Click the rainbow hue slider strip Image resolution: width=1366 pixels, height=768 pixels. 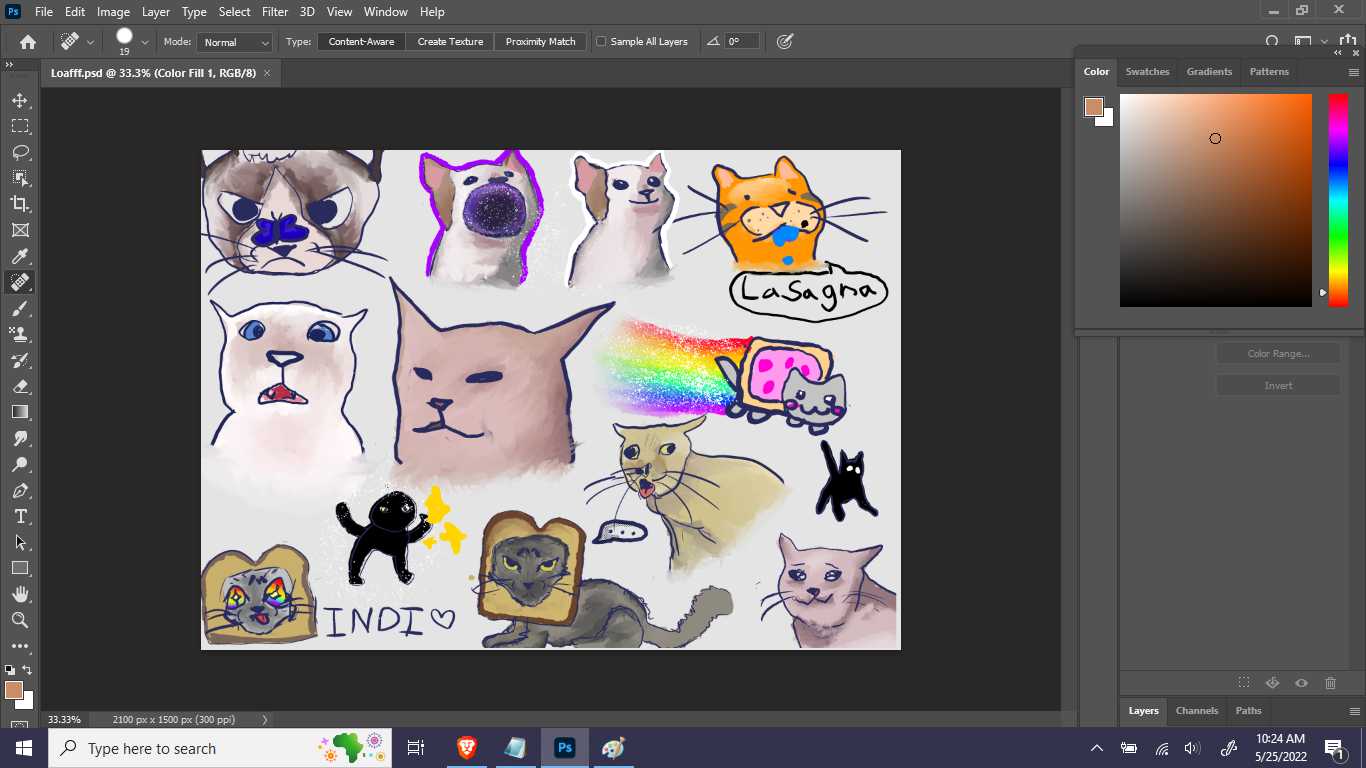(1337, 200)
